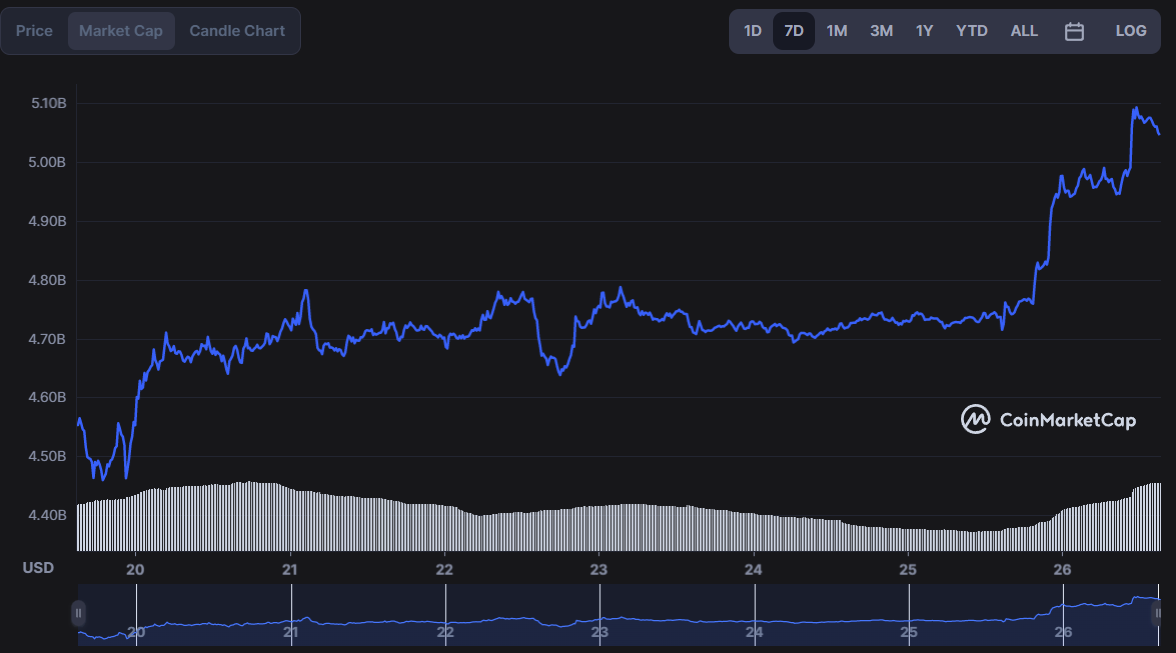Set the range to 1Y

point(924,31)
